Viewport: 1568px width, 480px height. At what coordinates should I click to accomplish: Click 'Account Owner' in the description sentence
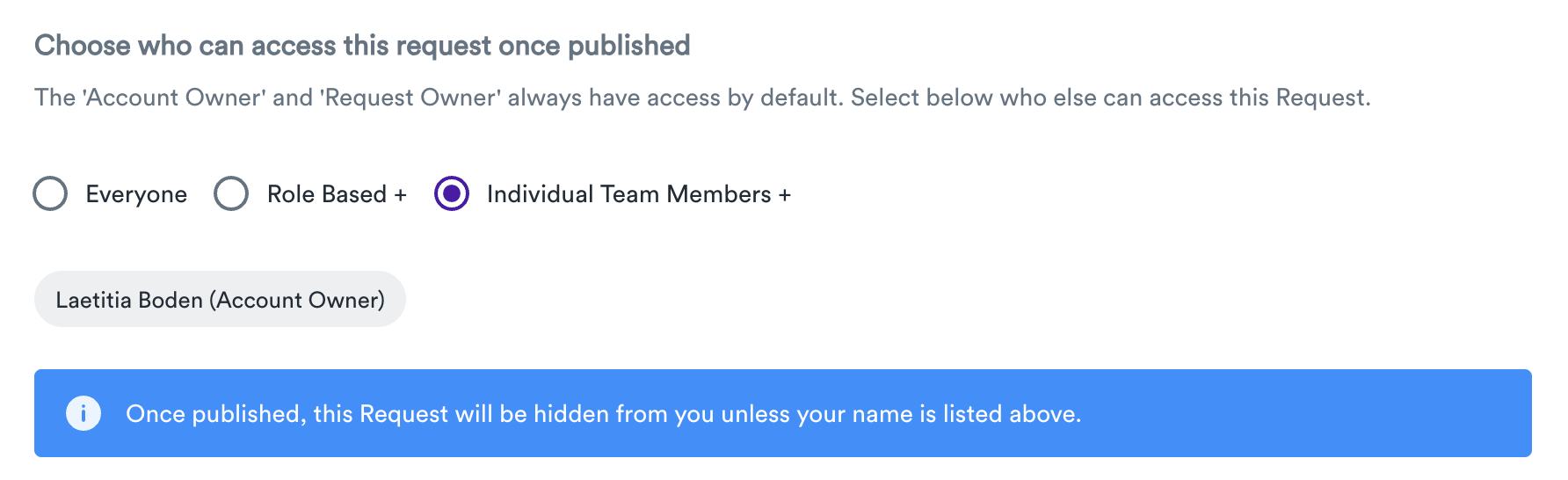coord(174,98)
